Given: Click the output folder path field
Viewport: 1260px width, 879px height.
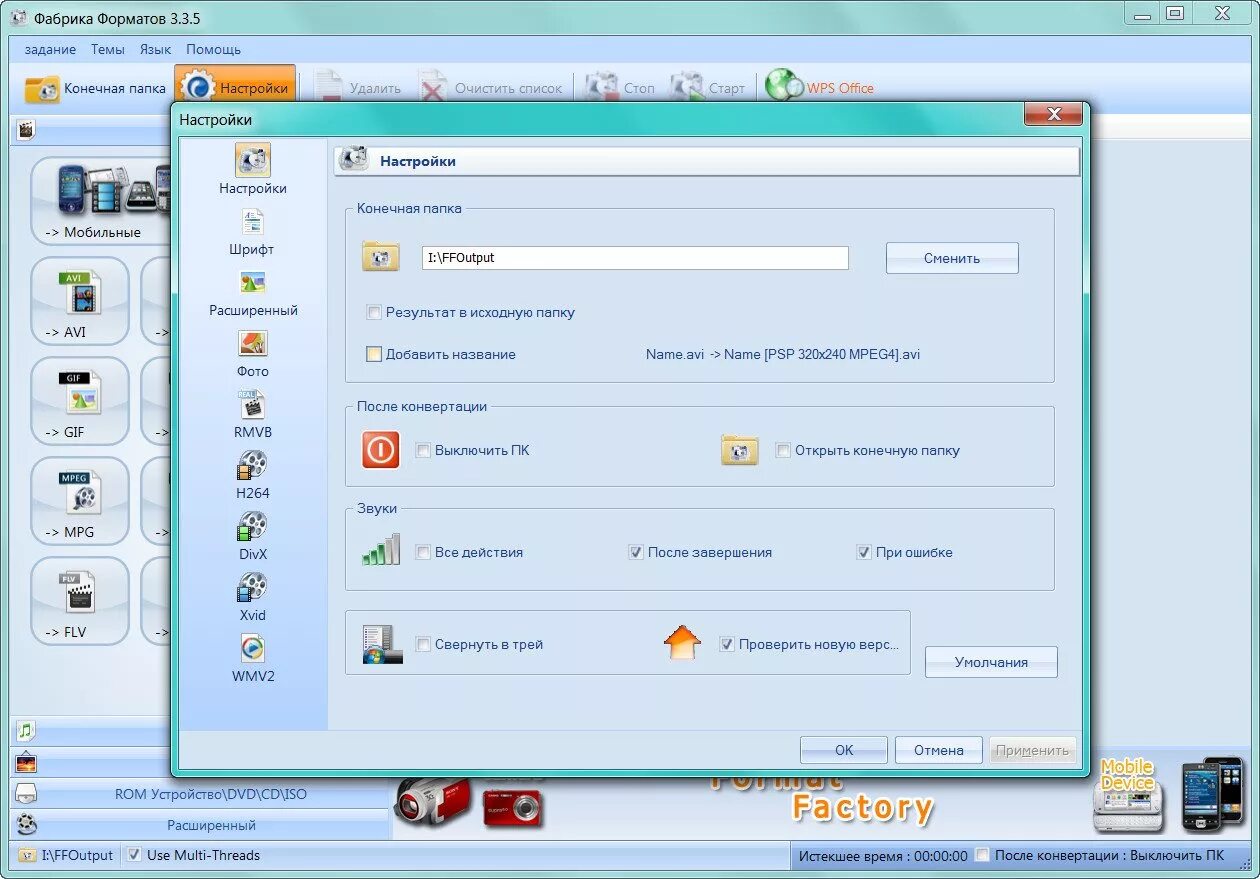Looking at the screenshot, I should tap(634, 257).
